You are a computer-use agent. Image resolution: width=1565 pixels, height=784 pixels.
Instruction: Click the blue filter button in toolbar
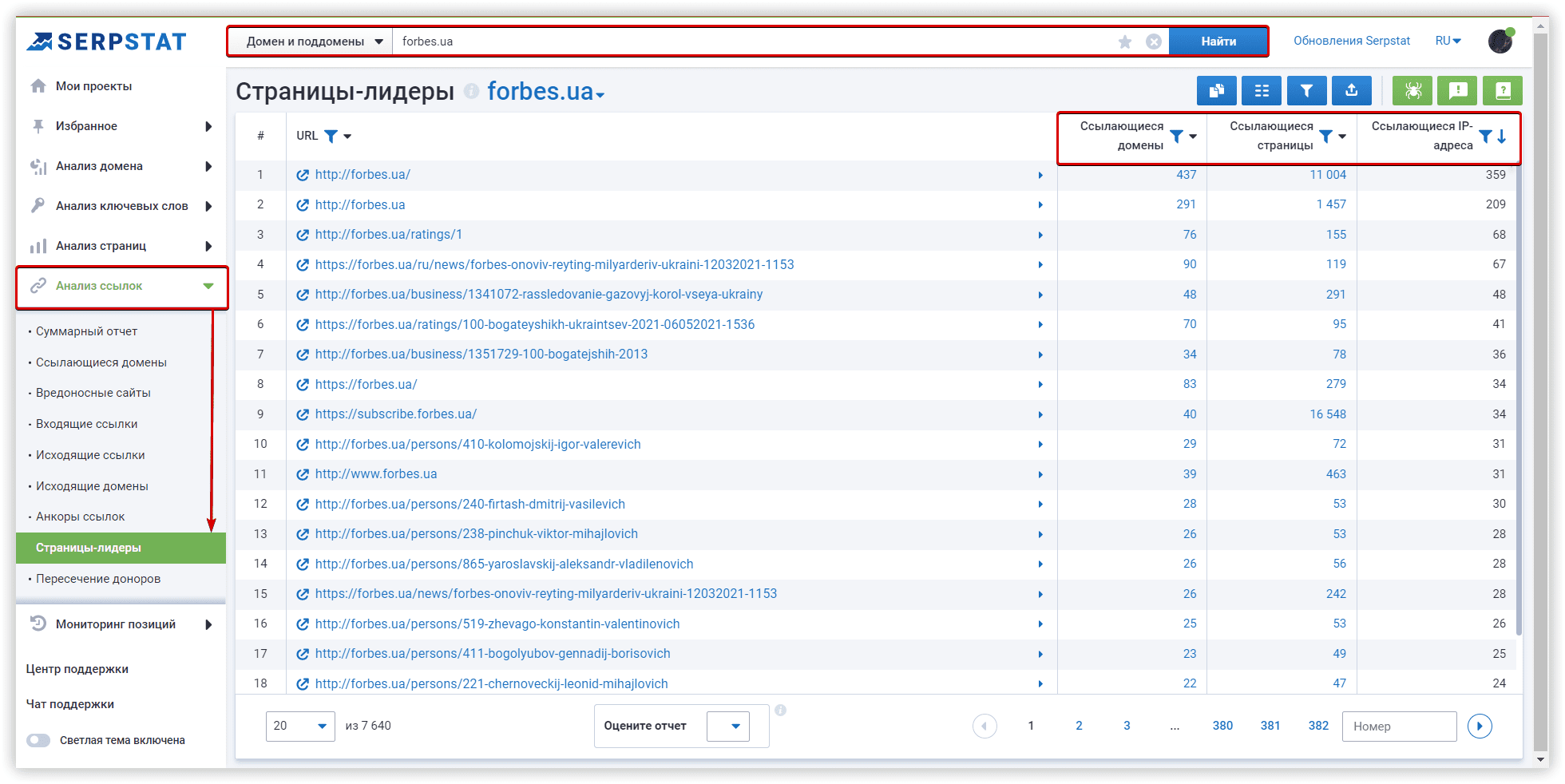coord(1306,91)
